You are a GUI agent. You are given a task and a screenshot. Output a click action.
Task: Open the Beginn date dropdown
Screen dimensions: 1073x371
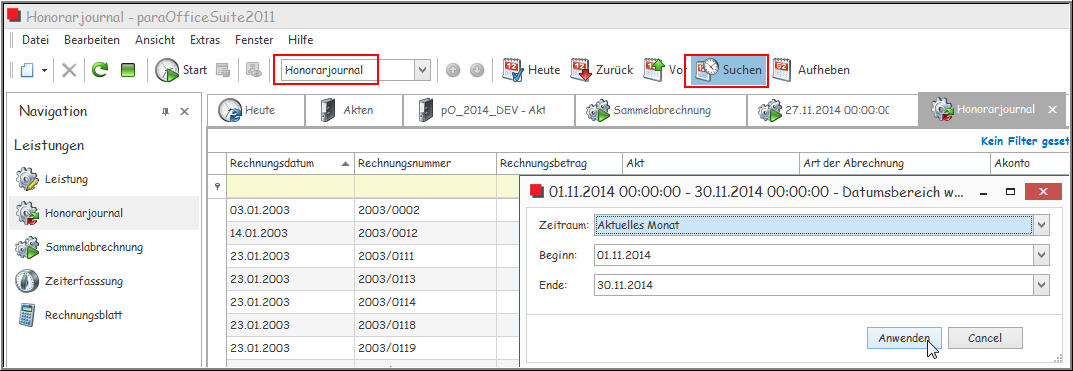tap(1042, 255)
